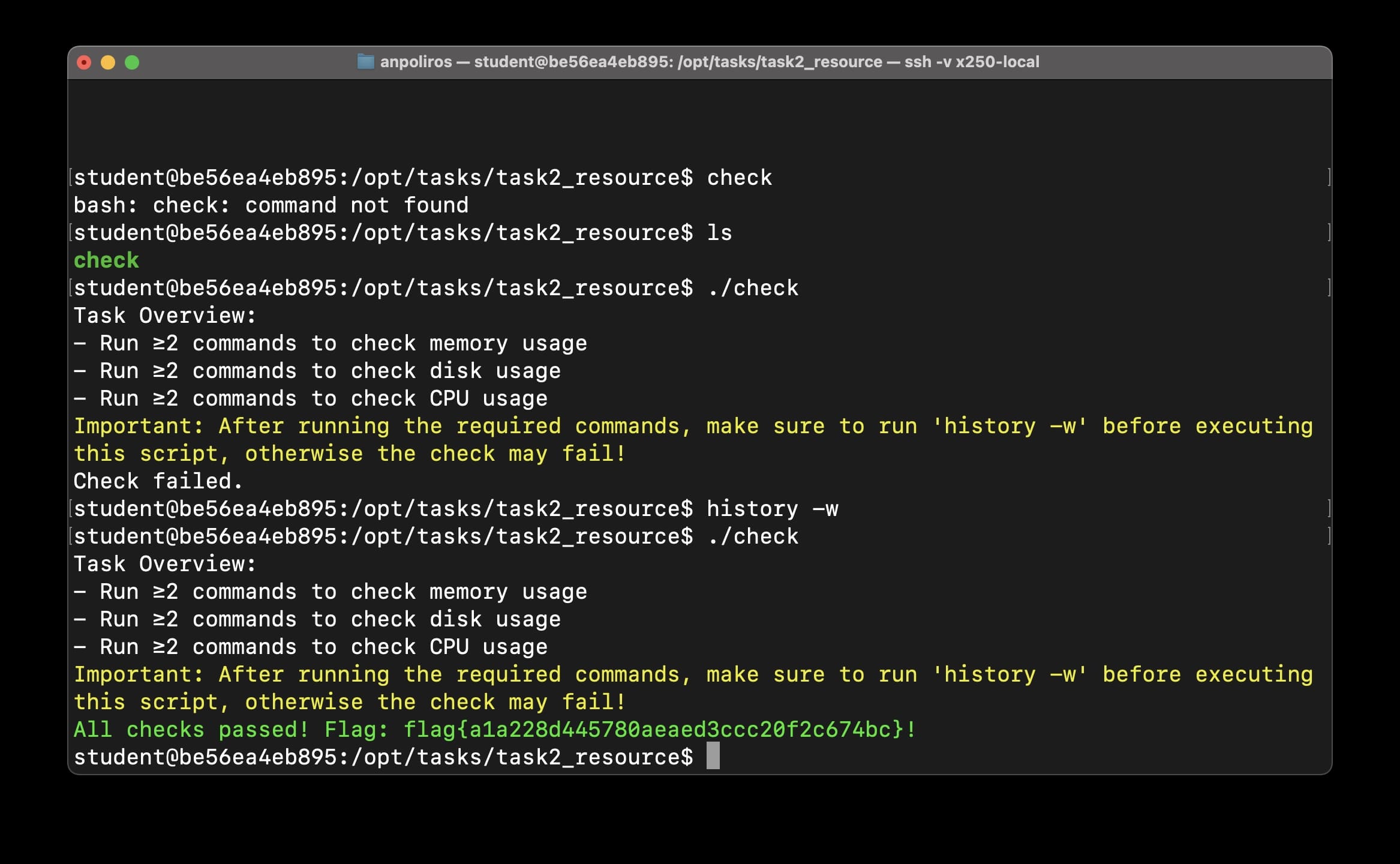The image size is (1400, 864).
Task: Click the folder proxy icon in title bar
Action: point(365,62)
